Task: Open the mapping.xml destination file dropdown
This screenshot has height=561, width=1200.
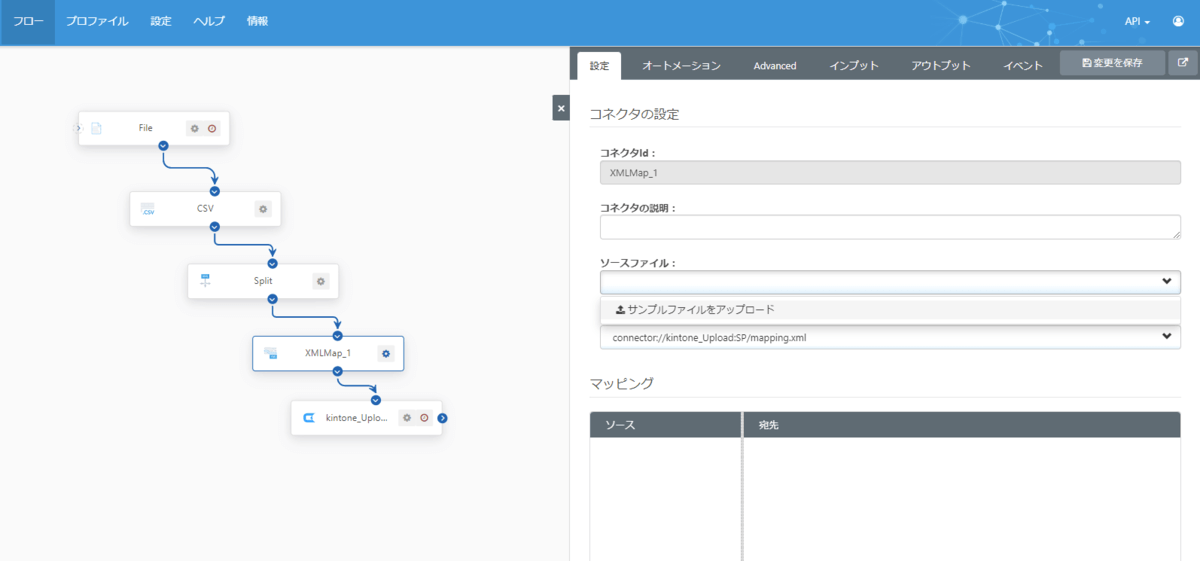Action: pyautogui.click(x=890, y=337)
